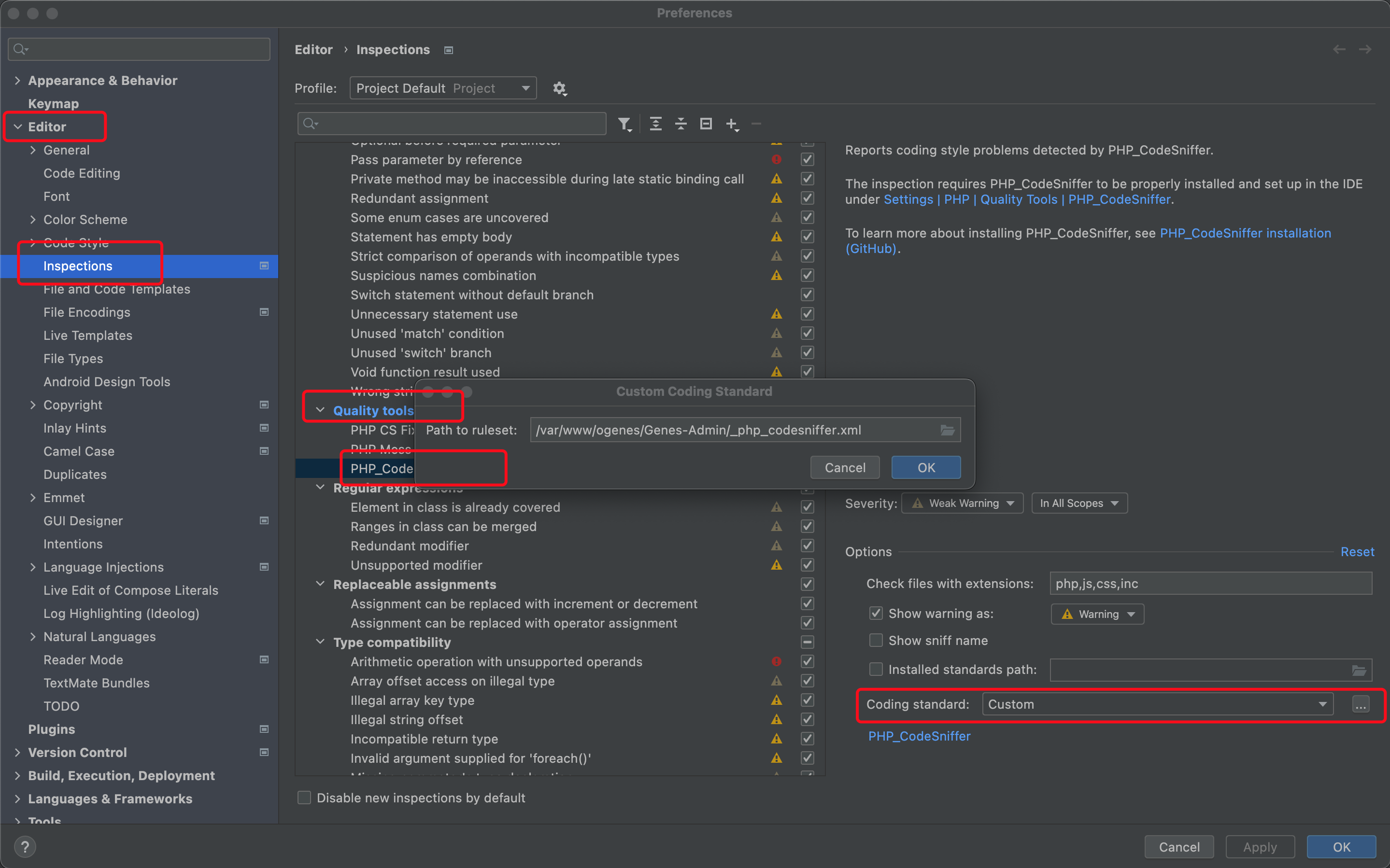Click the Reset options link
Screen dimensions: 1390x868
[x=1357, y=552]
